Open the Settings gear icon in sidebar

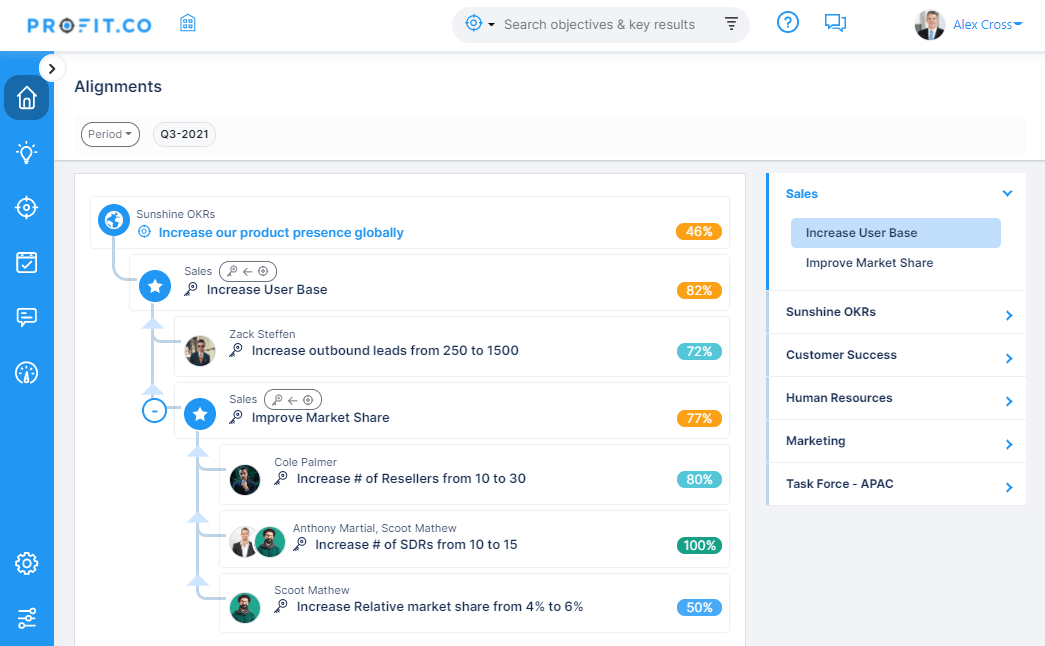[x=26, y=563]
